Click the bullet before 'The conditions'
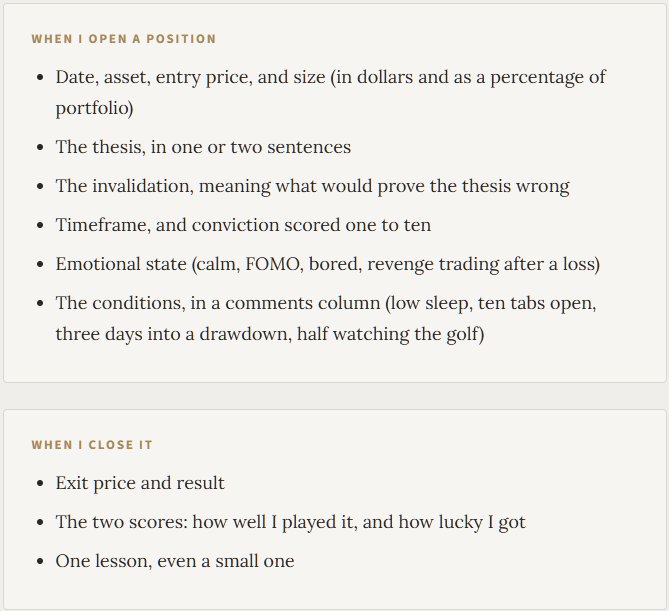This screenshot has width=669, height=611. pos(41,304)
